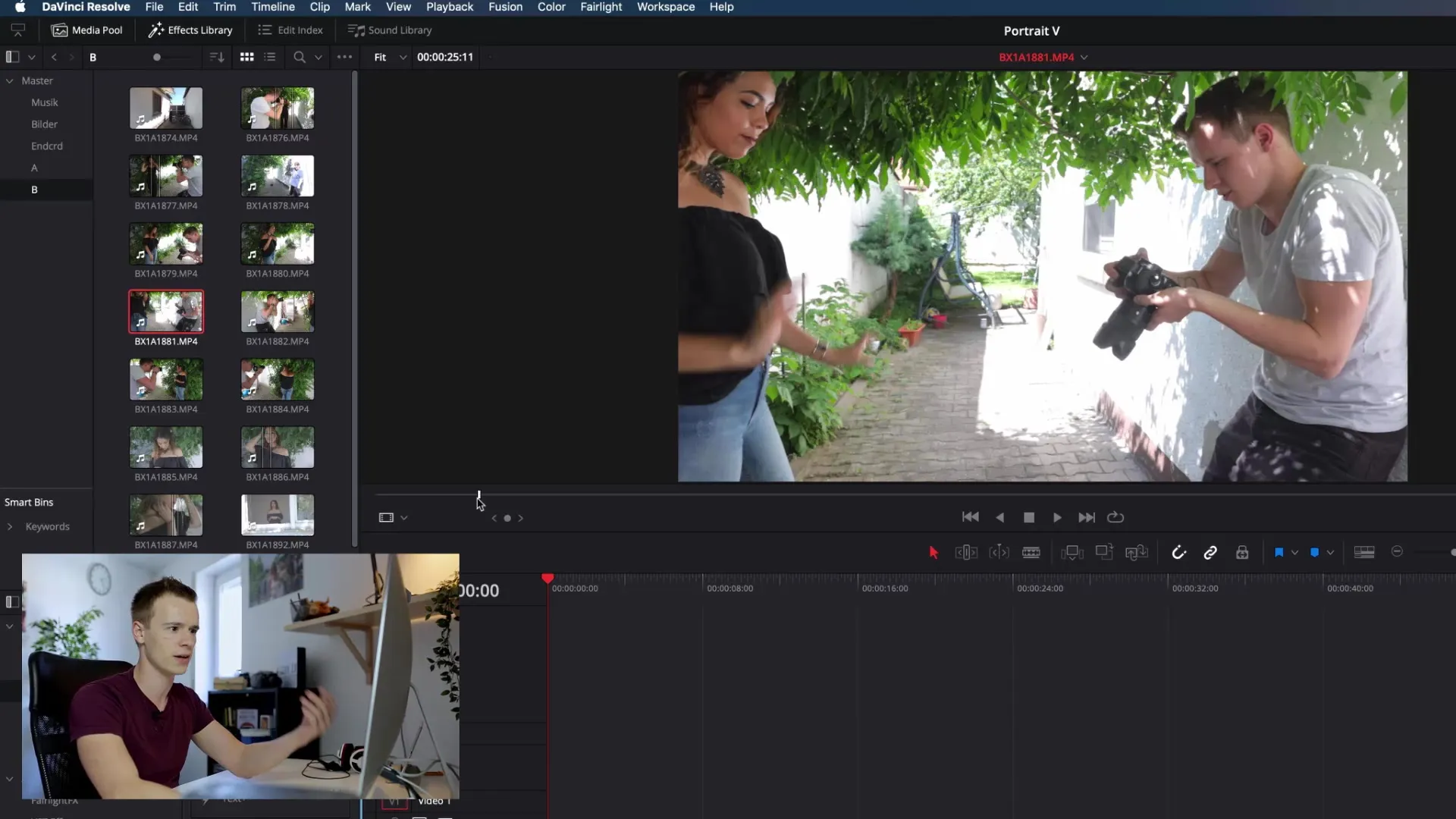The image size is (1456, 819).
Task: Open search filter dropdown chevron
Action: [x=318, y=57]
